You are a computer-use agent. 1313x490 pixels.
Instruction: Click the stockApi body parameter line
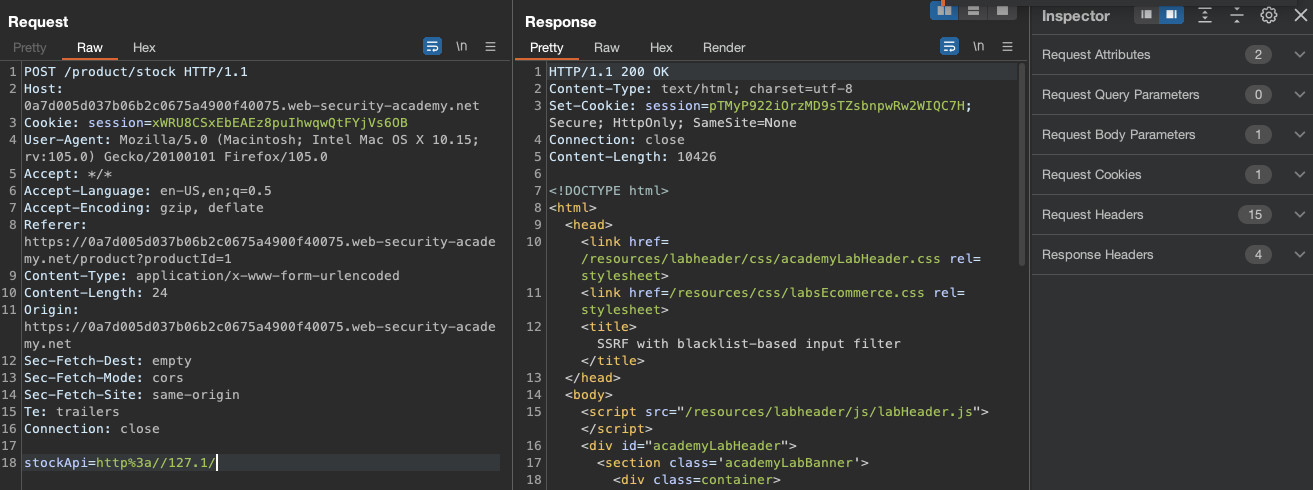pyautogui.click(x=120, y=462)
